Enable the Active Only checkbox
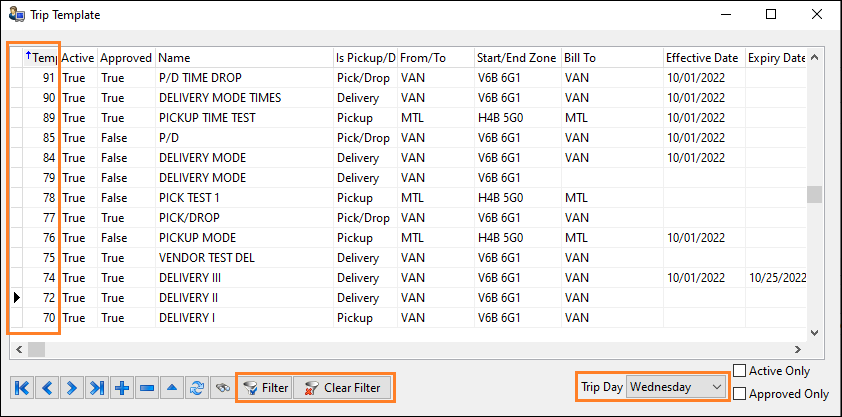The width and height of the screenshot is (842, 417). (x=740, y=371)
